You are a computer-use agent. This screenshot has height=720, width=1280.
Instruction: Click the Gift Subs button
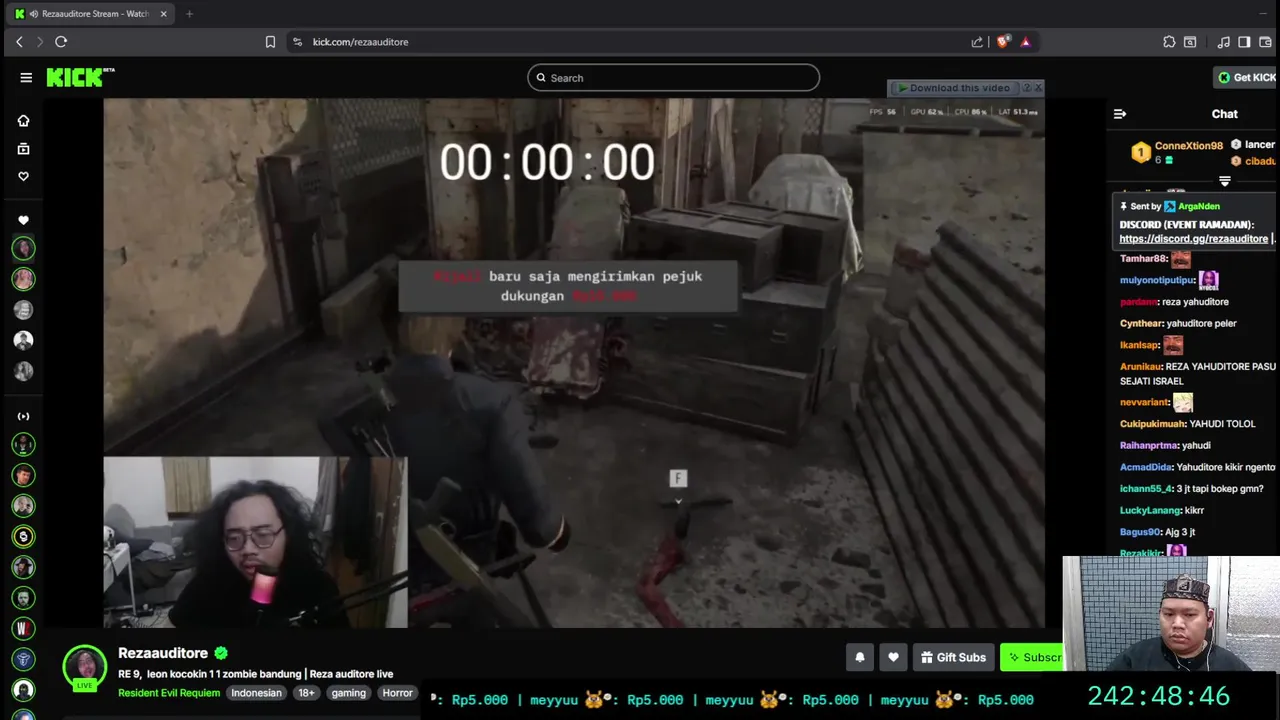tap(953, 657)
